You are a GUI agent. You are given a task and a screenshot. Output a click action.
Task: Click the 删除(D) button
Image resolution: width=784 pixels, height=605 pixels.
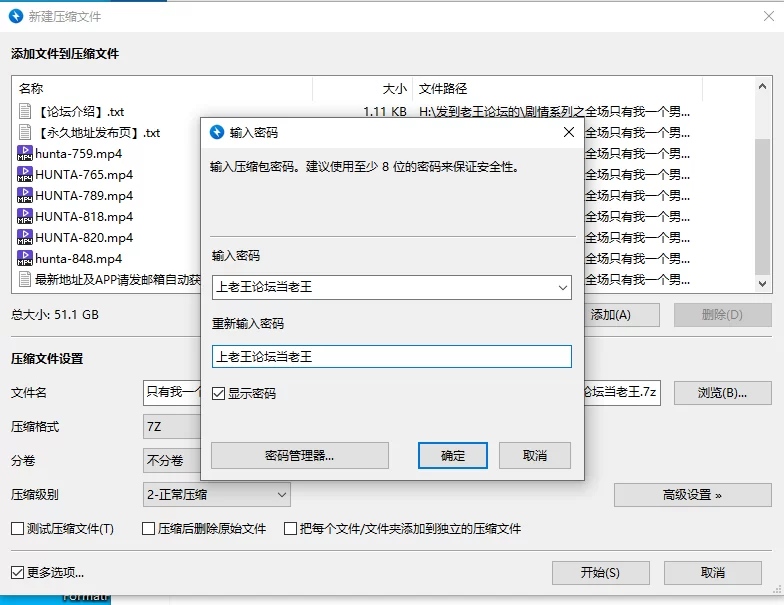pos(722,315)
